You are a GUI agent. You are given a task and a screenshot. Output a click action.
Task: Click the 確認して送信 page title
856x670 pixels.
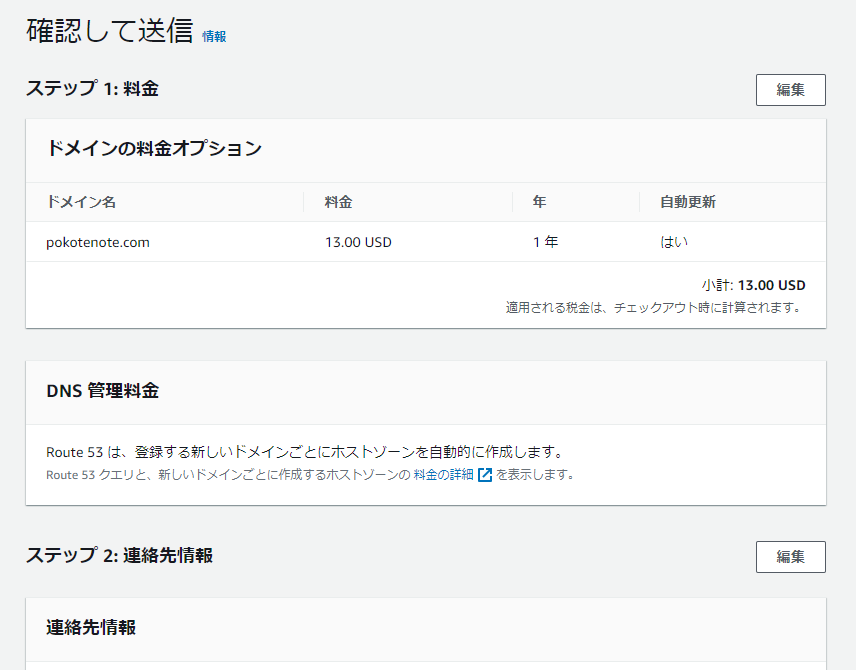coord(110,31)
